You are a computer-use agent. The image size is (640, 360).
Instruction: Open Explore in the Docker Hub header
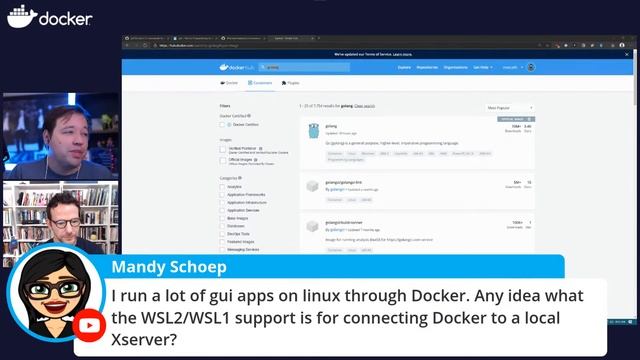(404, 67)
